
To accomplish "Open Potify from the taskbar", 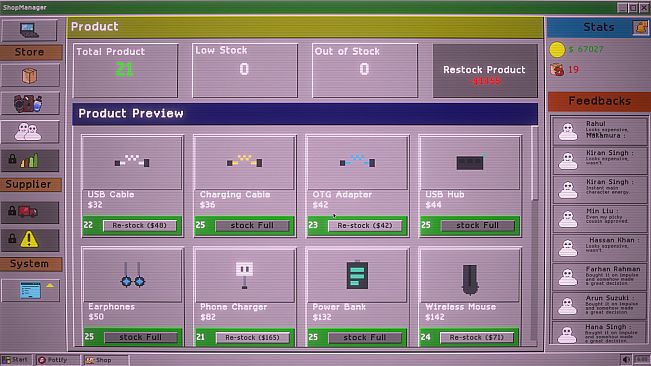I will [x=57, y=360].
